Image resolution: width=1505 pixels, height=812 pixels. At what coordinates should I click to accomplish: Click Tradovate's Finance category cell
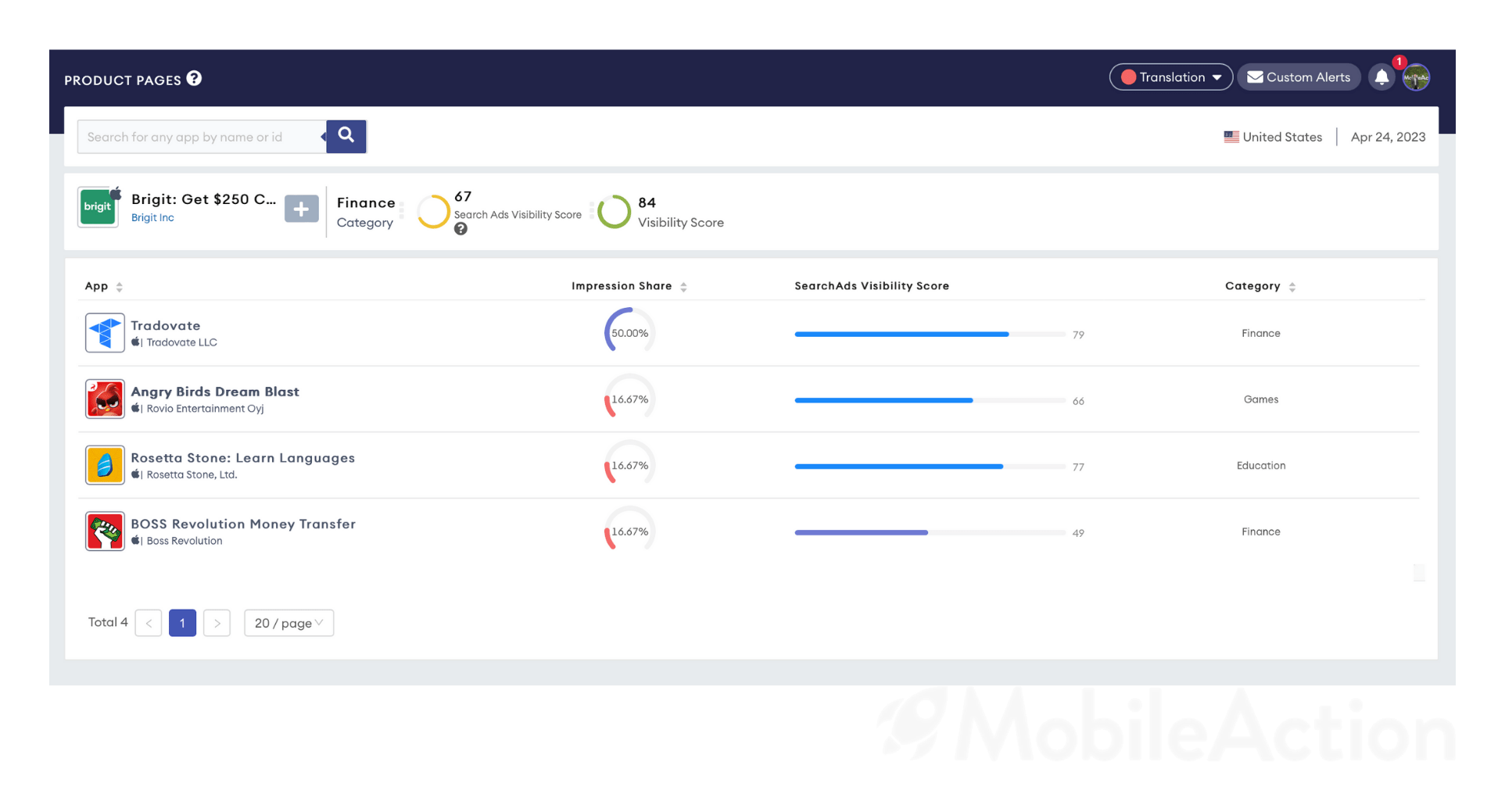click(1260, 333)
